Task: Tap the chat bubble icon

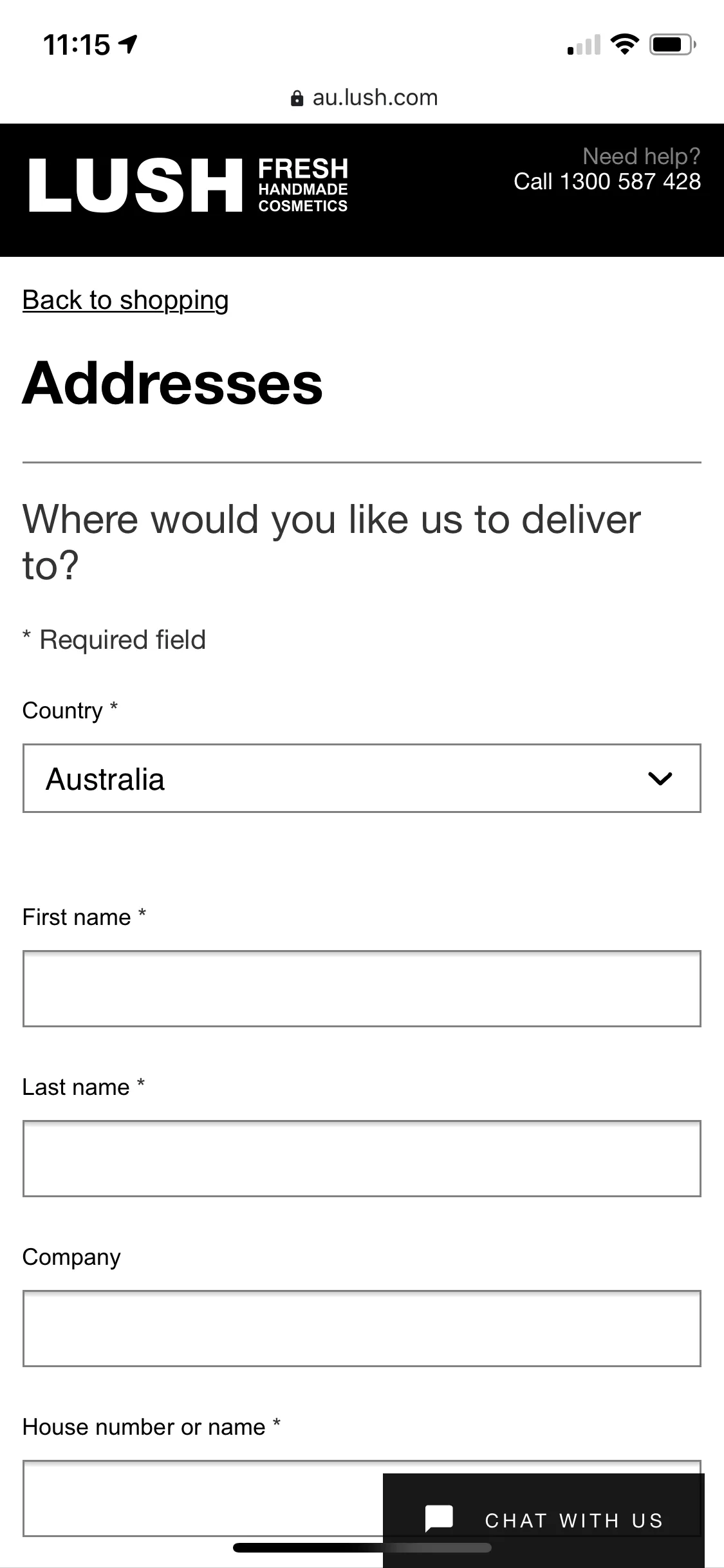Action: point(439,1519)
